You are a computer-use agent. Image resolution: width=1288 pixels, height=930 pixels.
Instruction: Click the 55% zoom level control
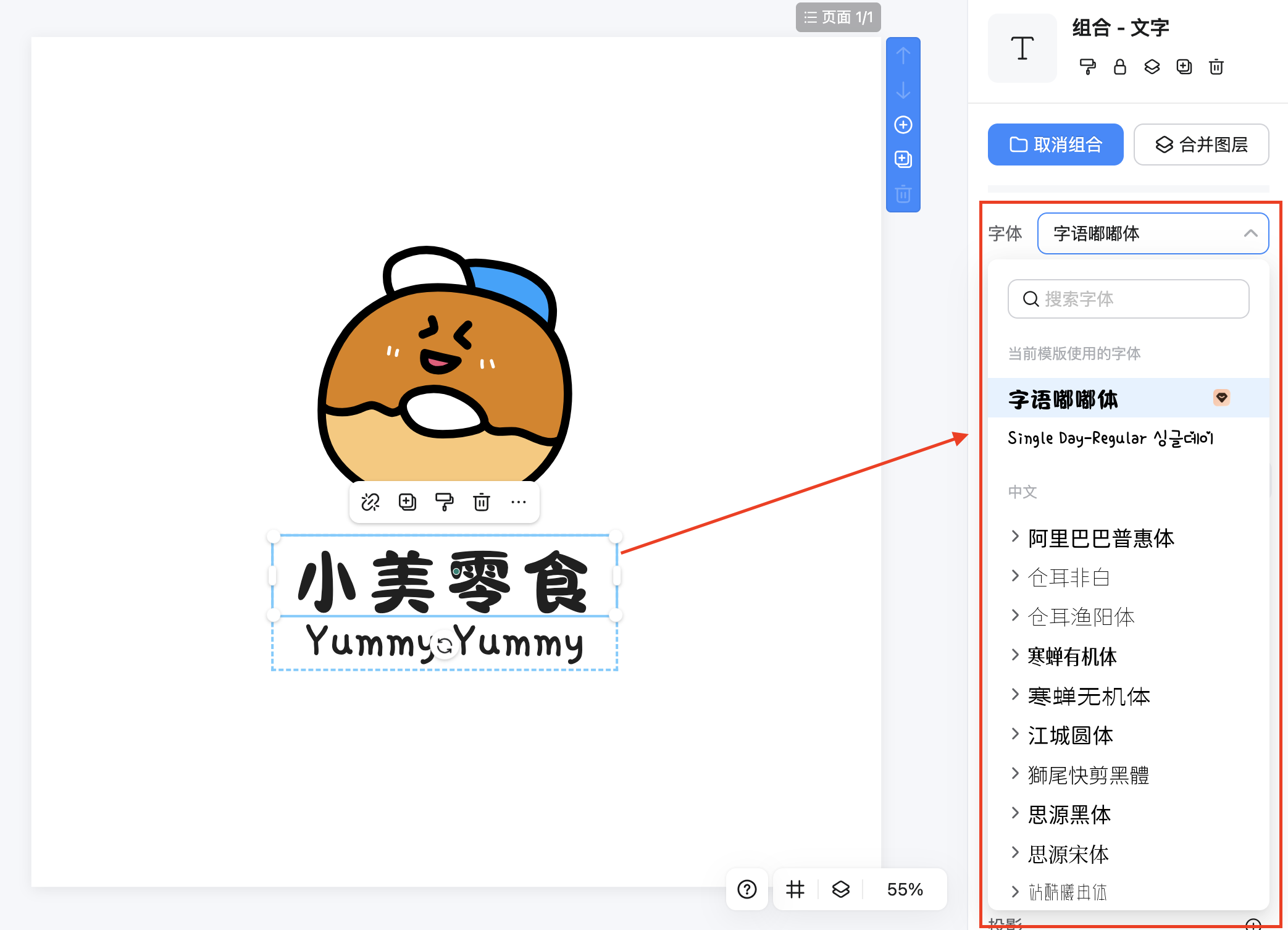tap(905, 889)
